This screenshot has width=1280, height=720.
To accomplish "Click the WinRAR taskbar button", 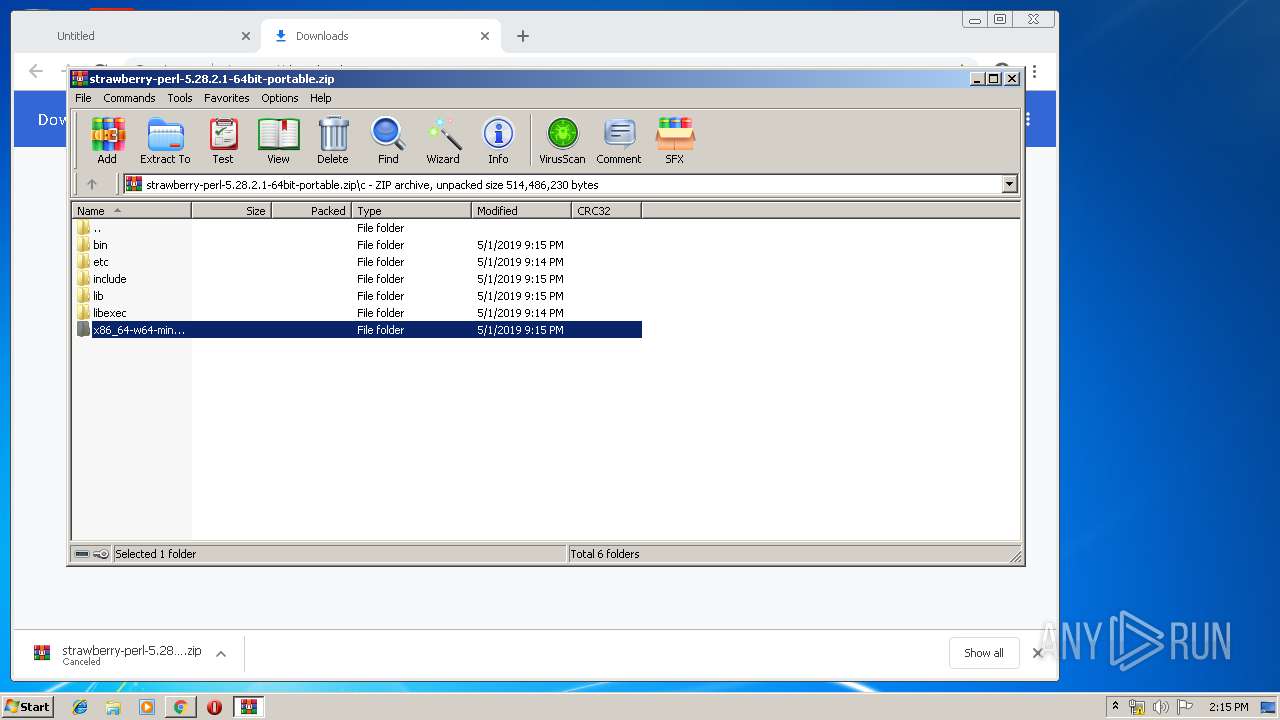I will 249,707.
